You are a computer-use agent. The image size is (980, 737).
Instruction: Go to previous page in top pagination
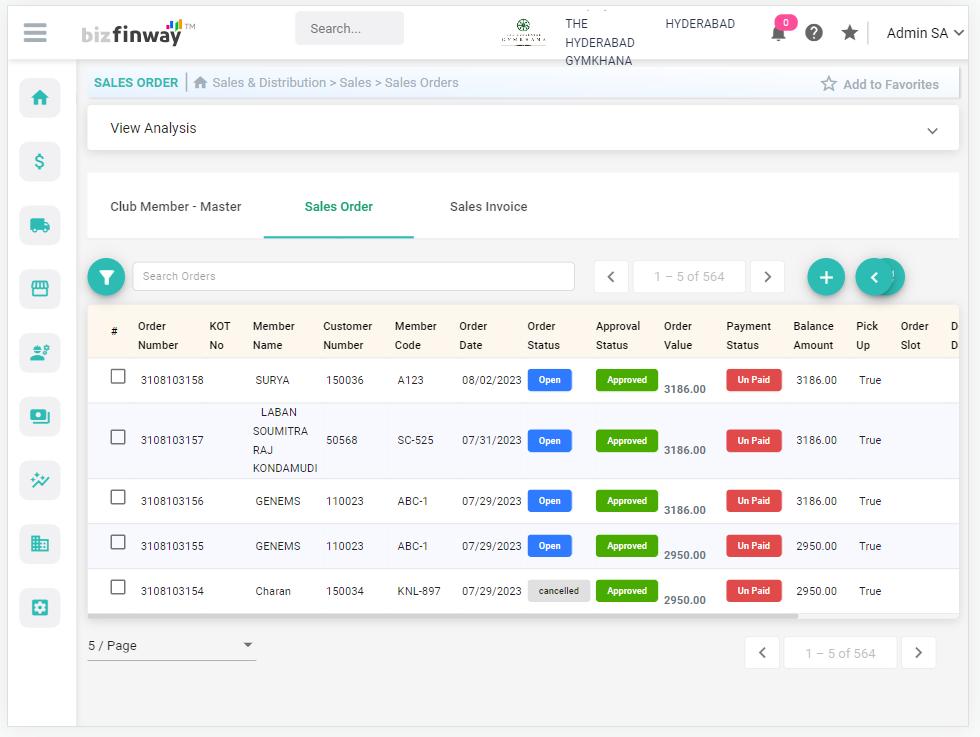[x=611, y=277]
